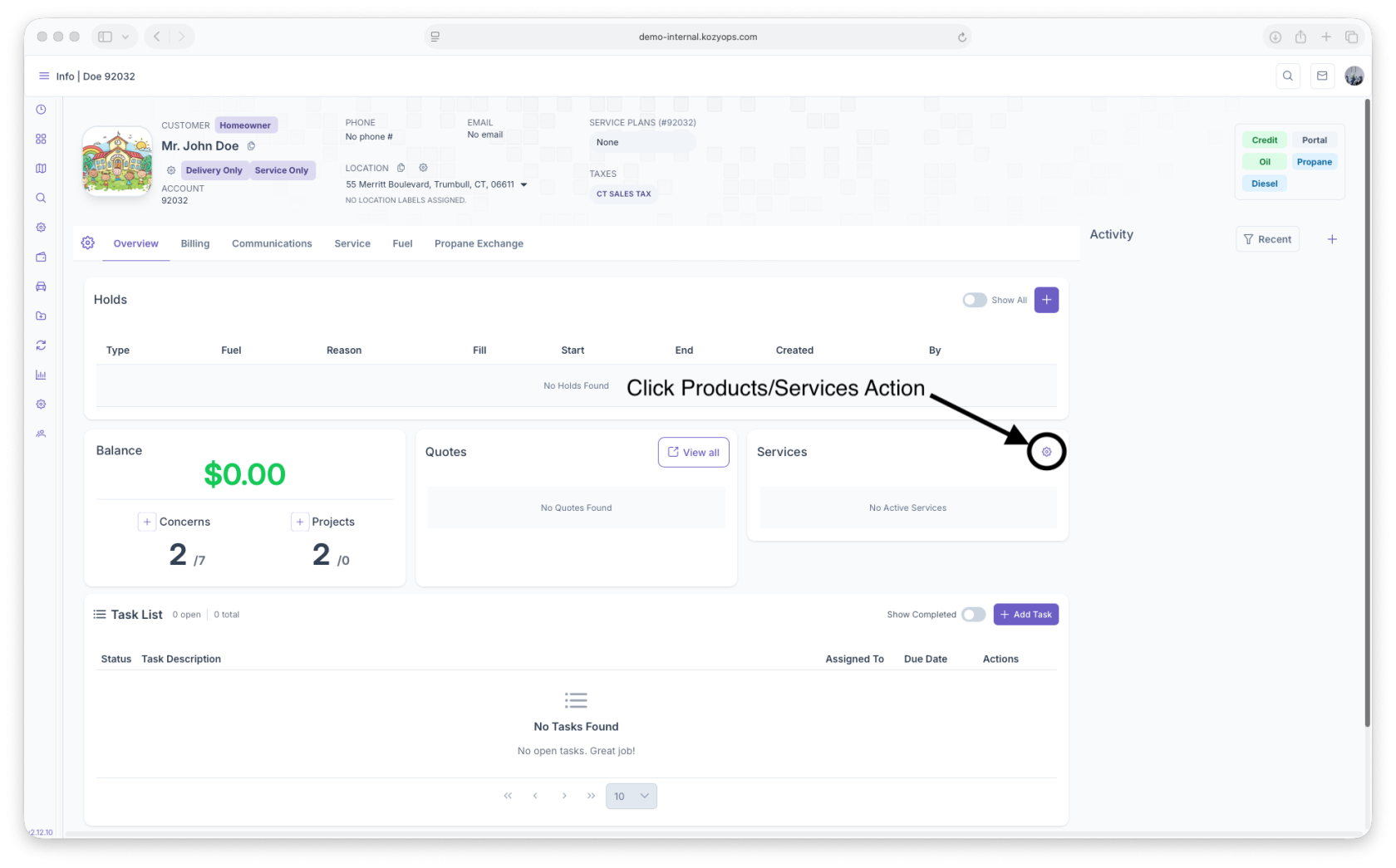
Task: Click the Add Task button
Action: click(x=1025, y=615)
